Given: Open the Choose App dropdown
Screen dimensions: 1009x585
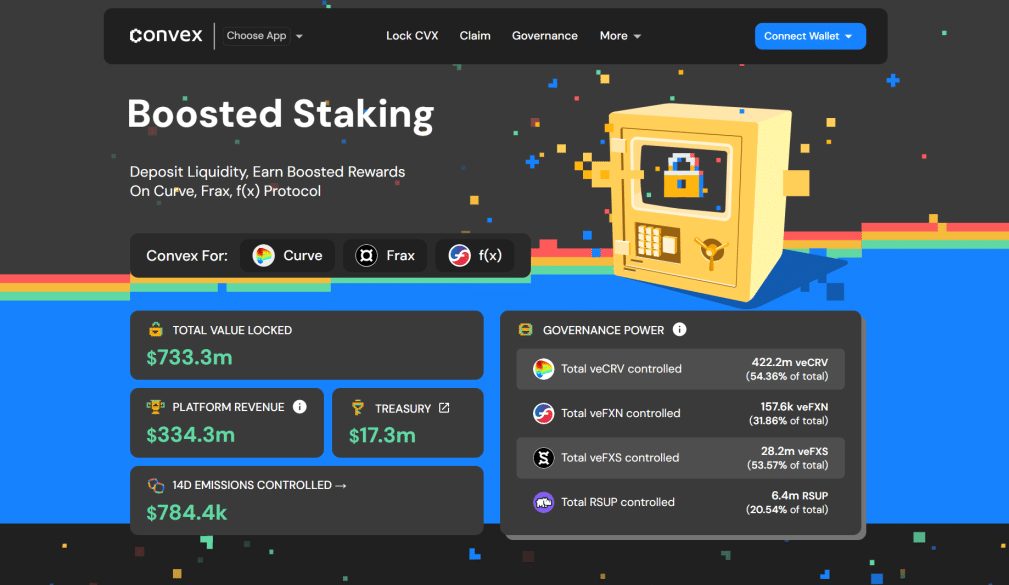Looking at the screenshot, I should [263, 36].
